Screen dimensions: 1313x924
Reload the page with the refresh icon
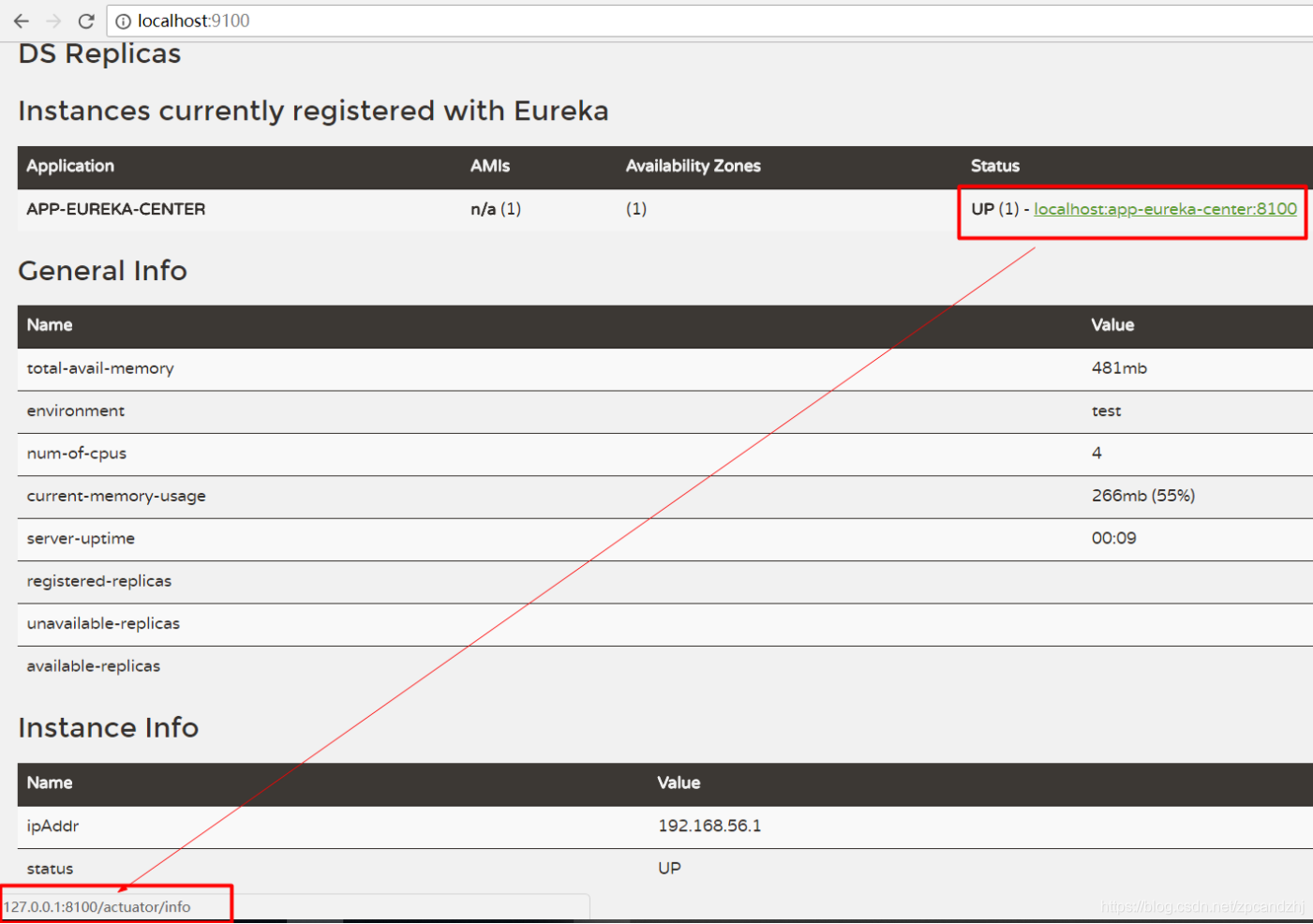86,21
